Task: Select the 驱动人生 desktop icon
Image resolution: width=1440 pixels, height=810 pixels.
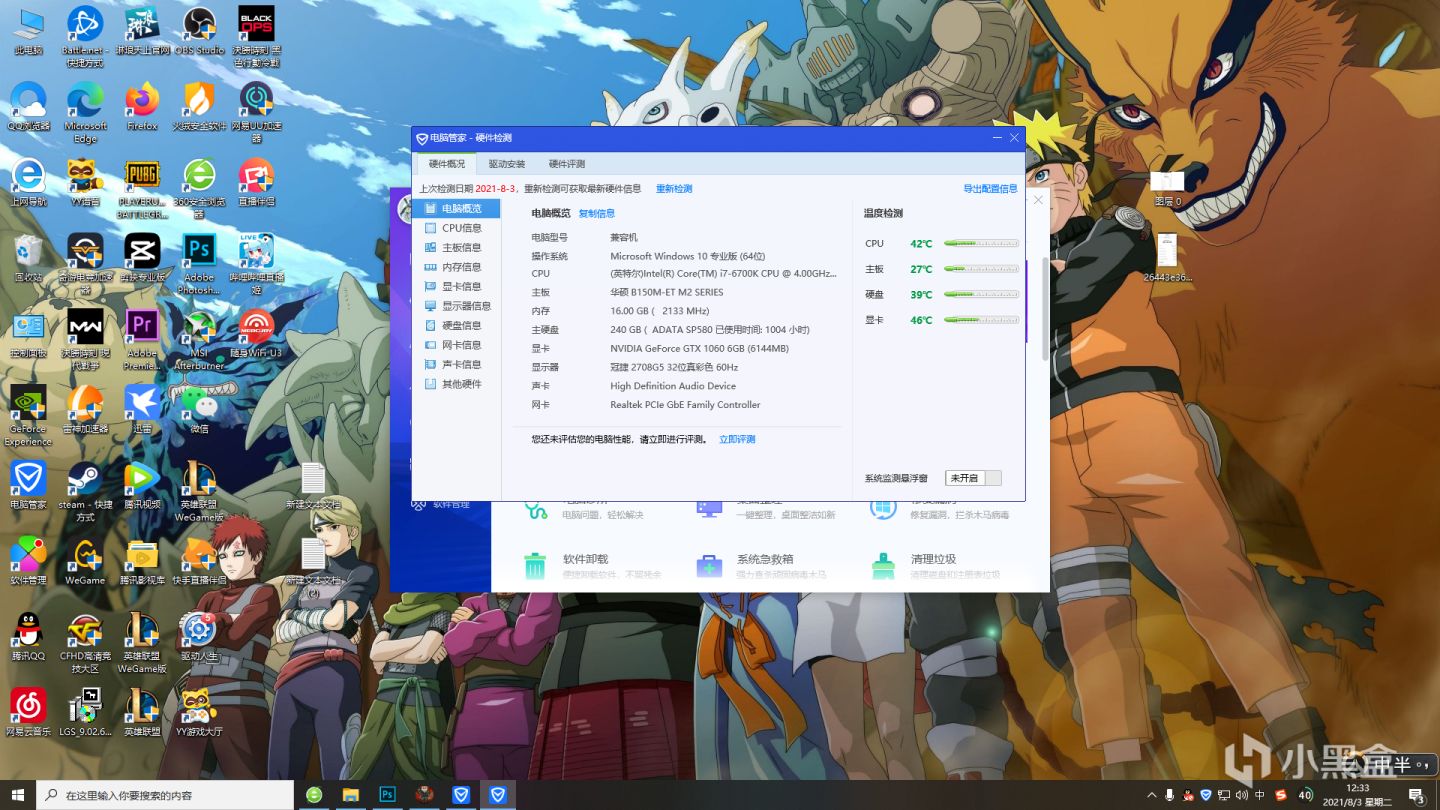Action: [199, 637]
